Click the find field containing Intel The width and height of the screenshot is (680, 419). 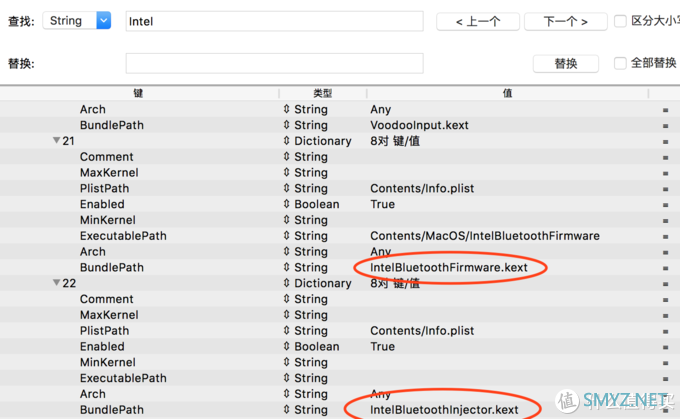[275, 21]
